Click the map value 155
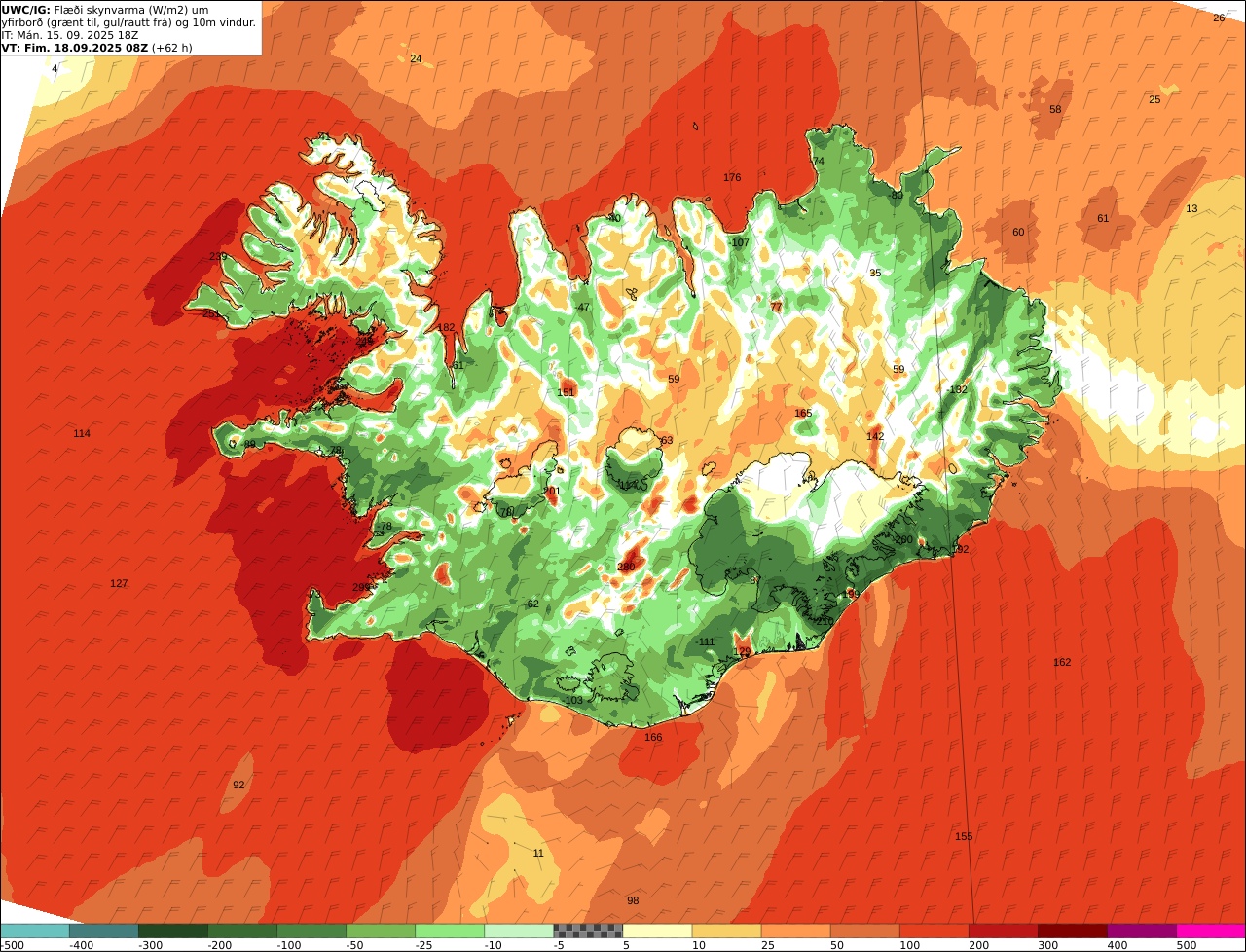Viewport: 1246px width, 952px height. coord(964,836)
